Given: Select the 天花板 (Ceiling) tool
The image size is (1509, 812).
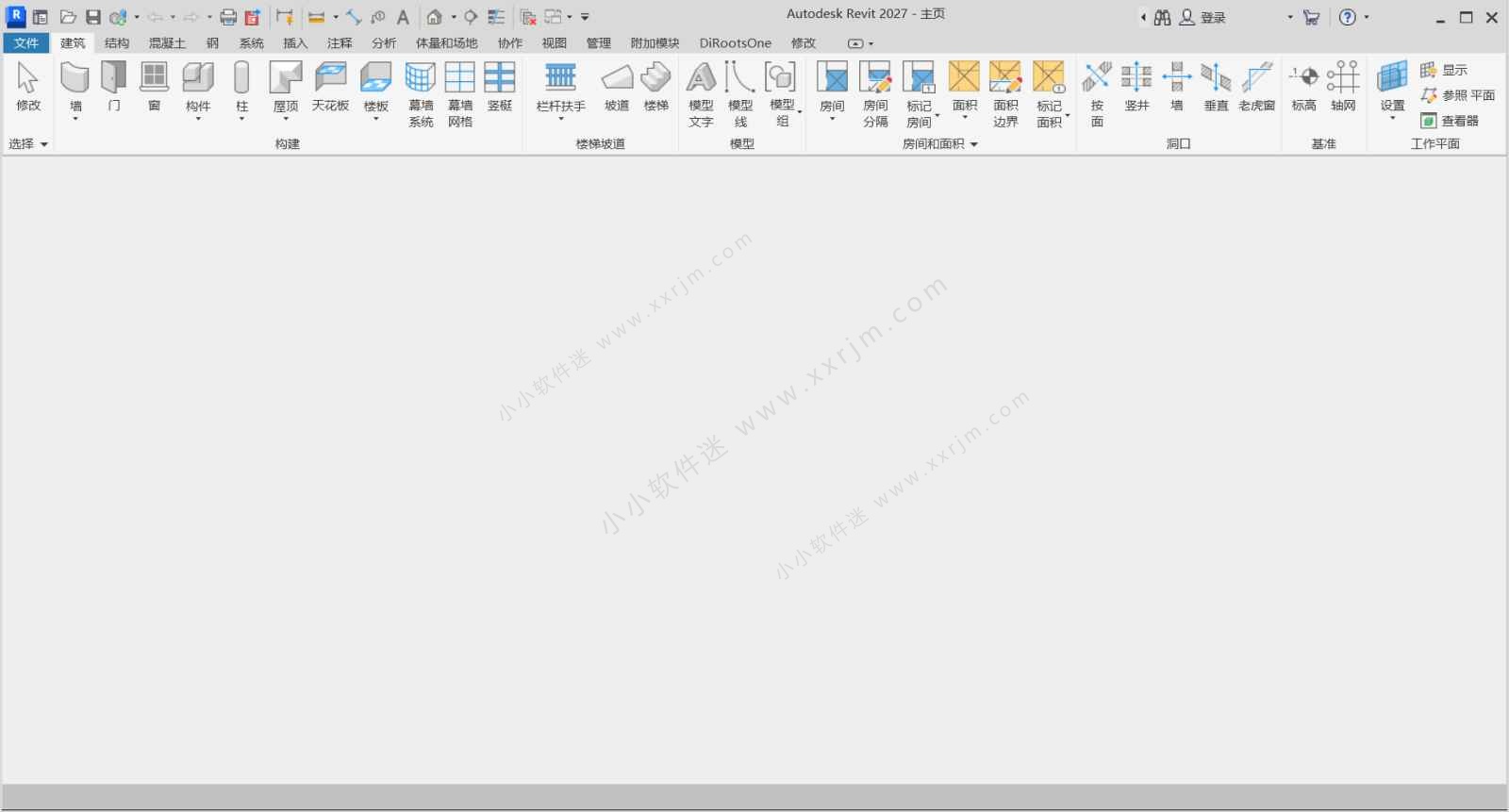Looking at the screenshot, I should [331, 87].
